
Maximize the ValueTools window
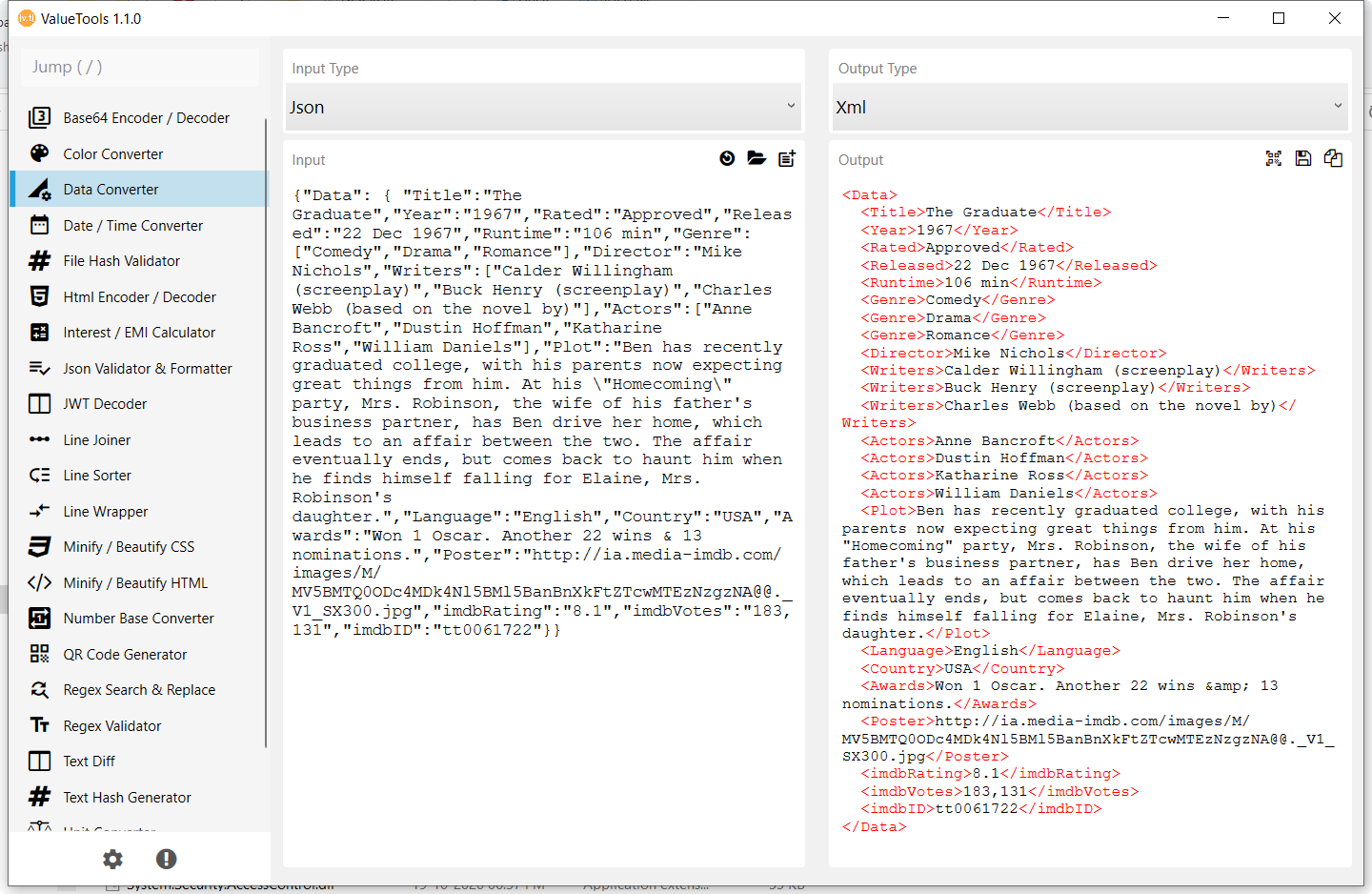pos(1279,18)
